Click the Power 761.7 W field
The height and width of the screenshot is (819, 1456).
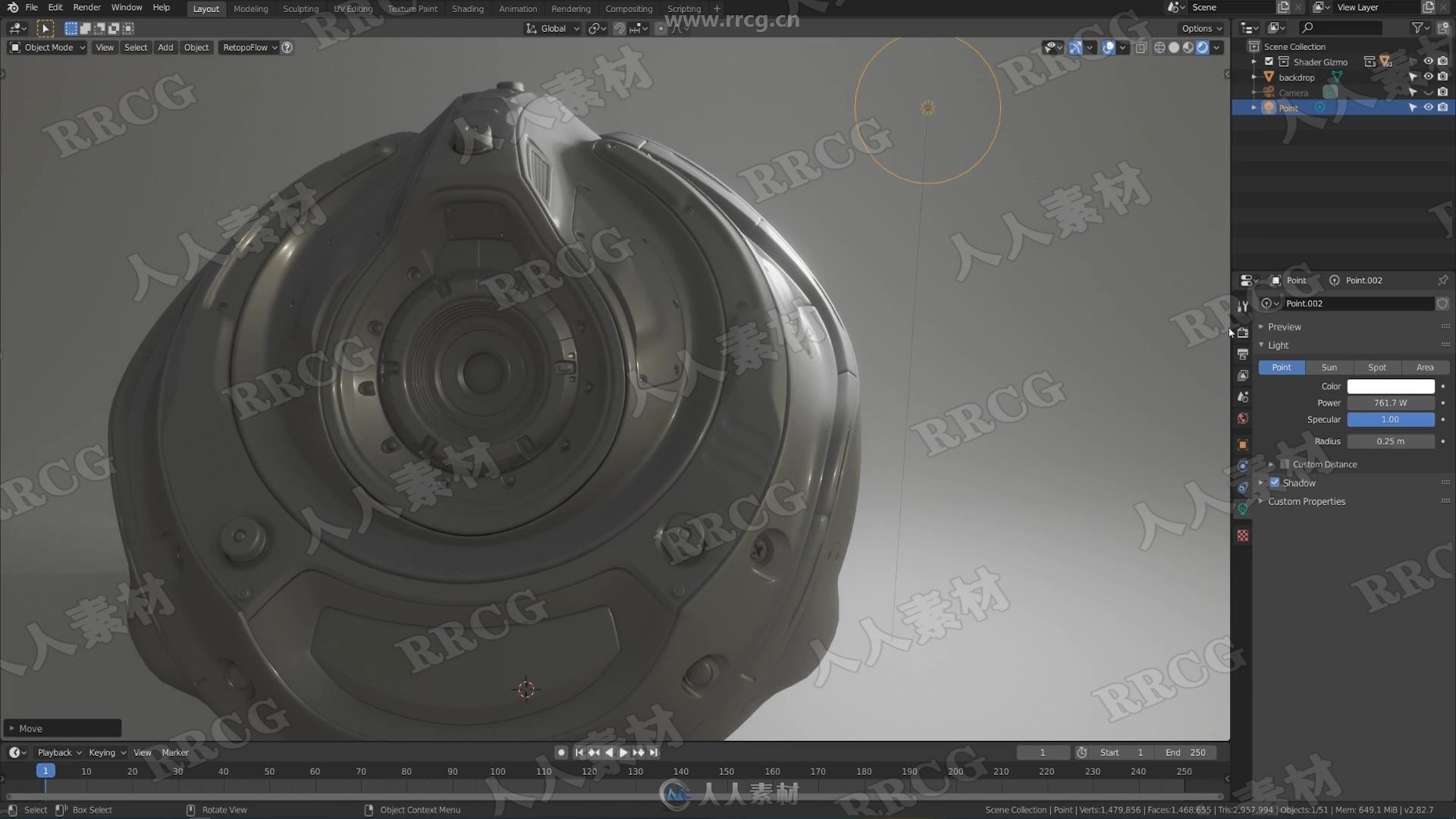point(1391,403)
